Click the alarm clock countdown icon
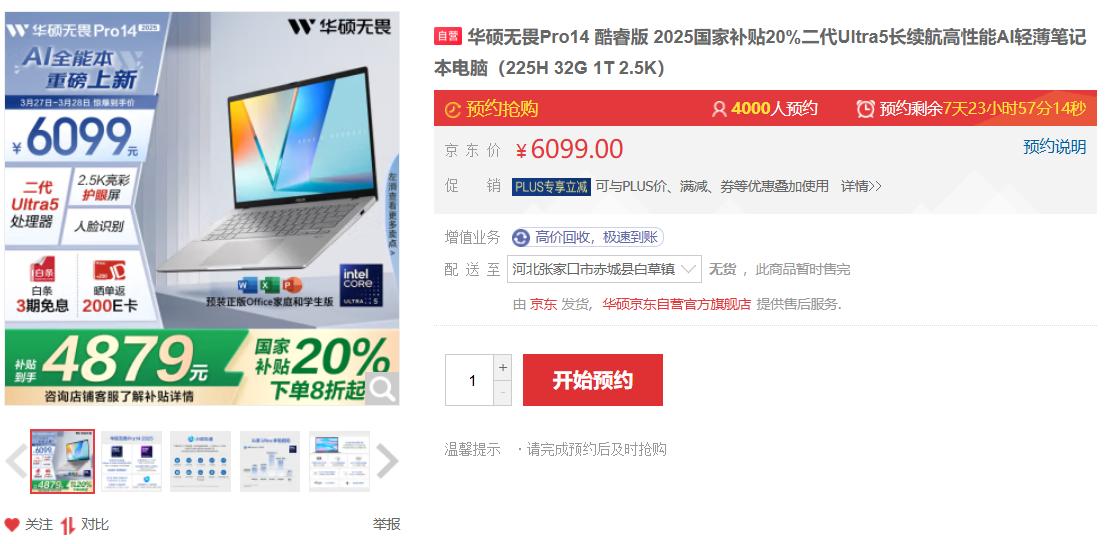The image size is (1111, 544). (x=865, y=108)
